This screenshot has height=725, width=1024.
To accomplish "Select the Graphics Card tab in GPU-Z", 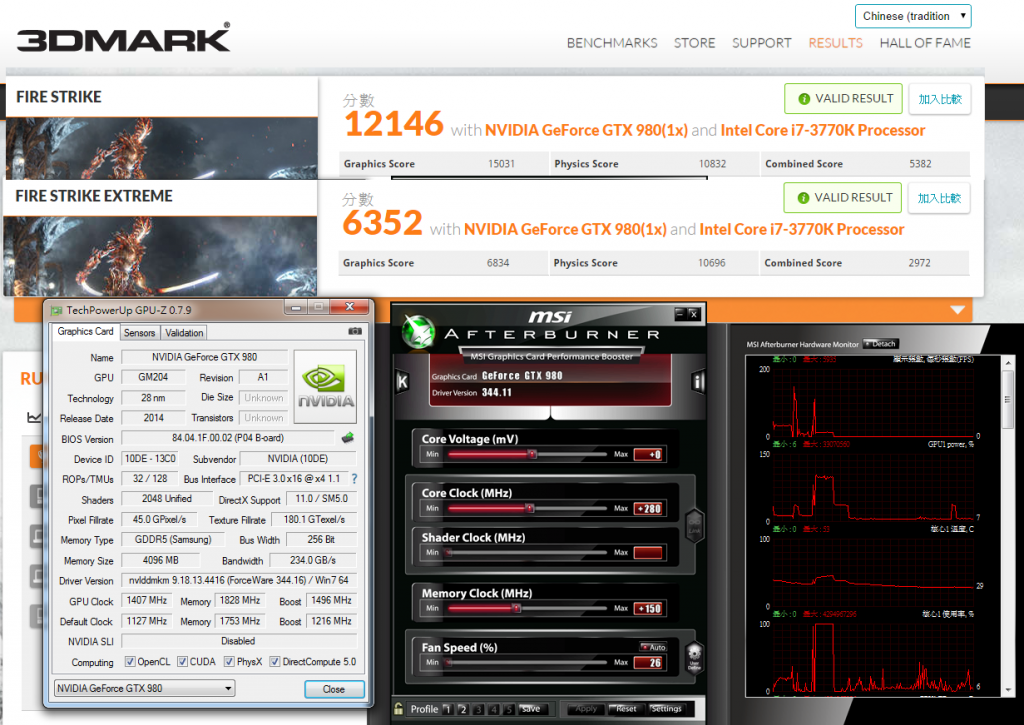I will tap(86, 331).
